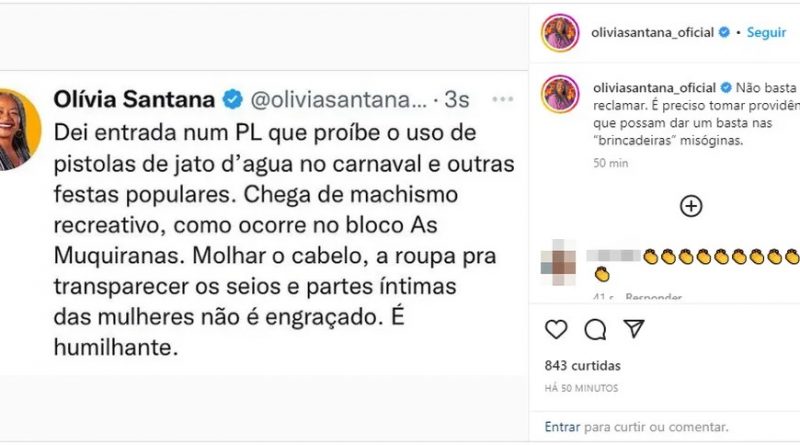Click the caption profile avatar
Image resolution: width=800 pixels, height=445 pixels.
click(x=561, y=94)
